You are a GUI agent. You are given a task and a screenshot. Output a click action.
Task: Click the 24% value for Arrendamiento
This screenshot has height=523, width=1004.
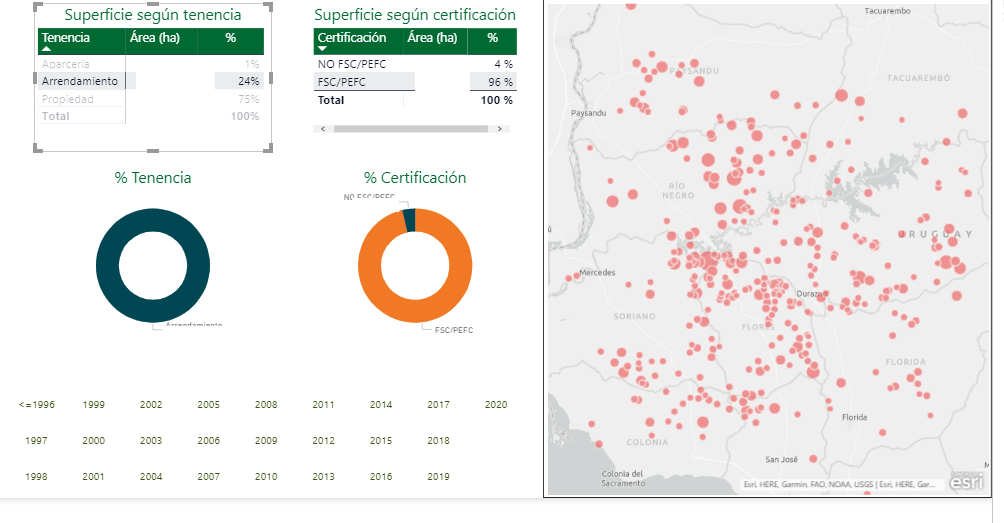[x=248, y=81]
